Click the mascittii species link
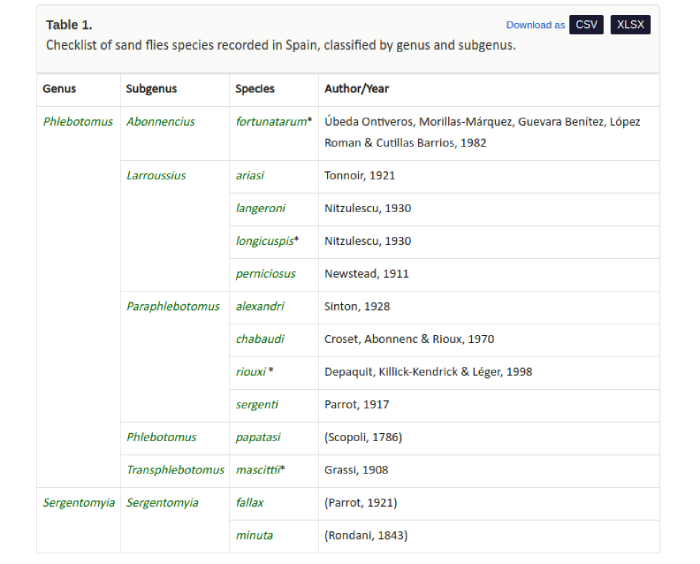Image resolution: width=700 pixels, height=564 pixels. 257,470
